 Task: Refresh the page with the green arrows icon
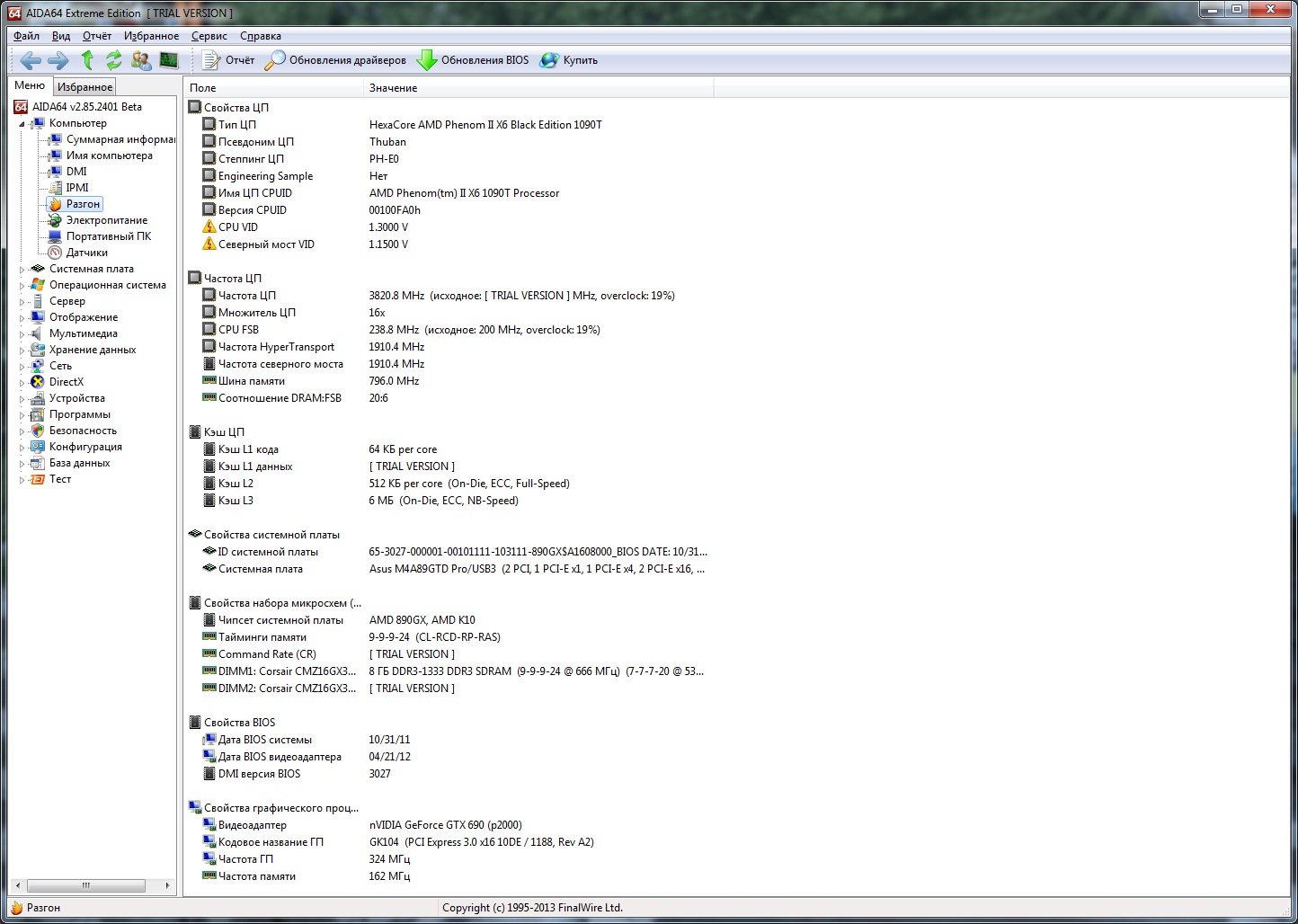(113, 60)
